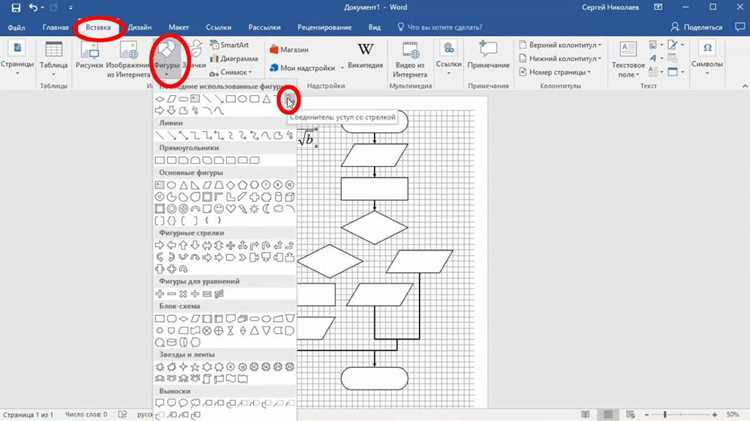The image size is (750, 421).
Task: Switch to the Вид tab
Action: [x=375, y=27]
